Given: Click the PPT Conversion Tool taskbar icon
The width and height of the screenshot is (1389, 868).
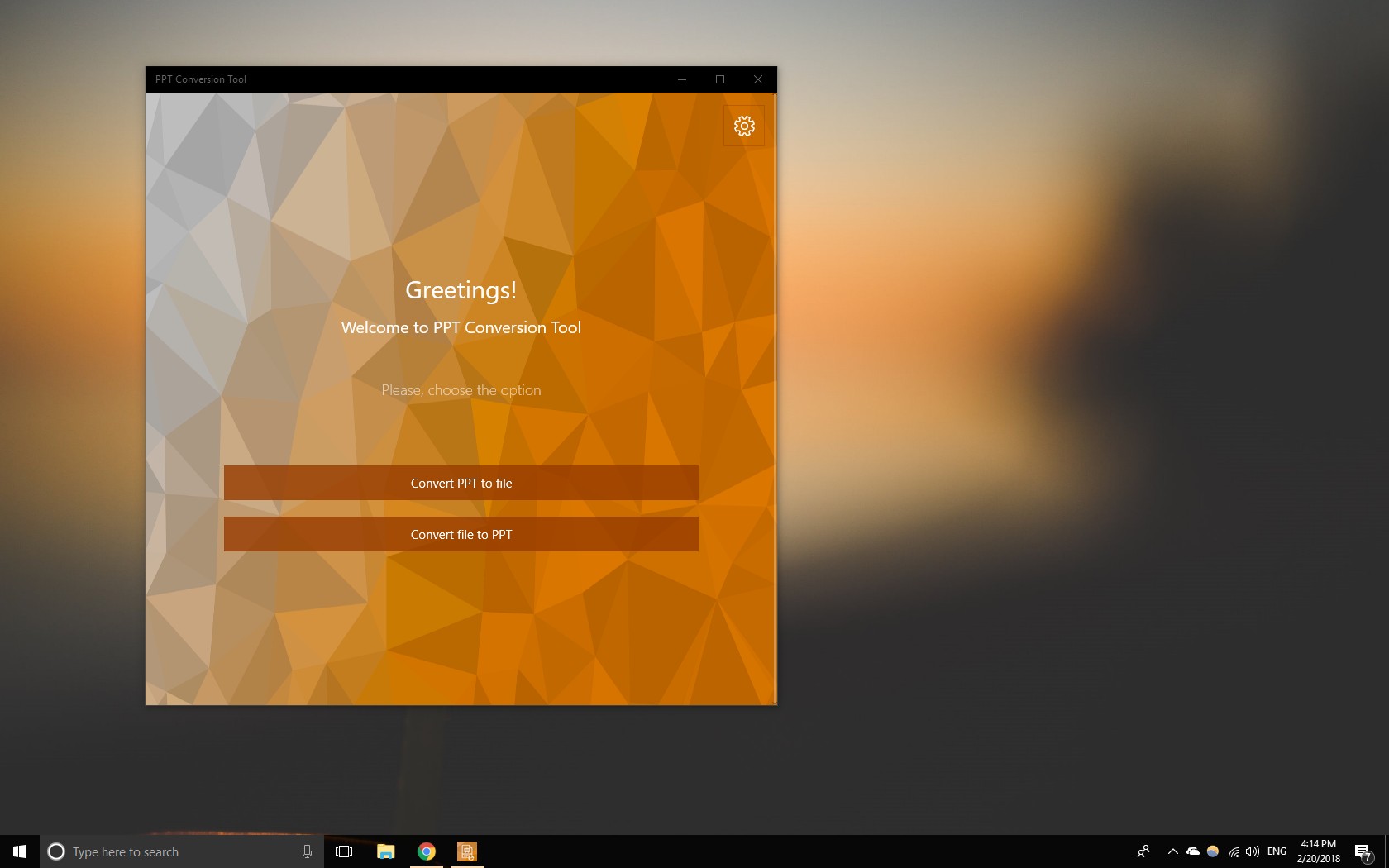Looking at the screenshot, I should pyautogui.click(x=467, y=851).
